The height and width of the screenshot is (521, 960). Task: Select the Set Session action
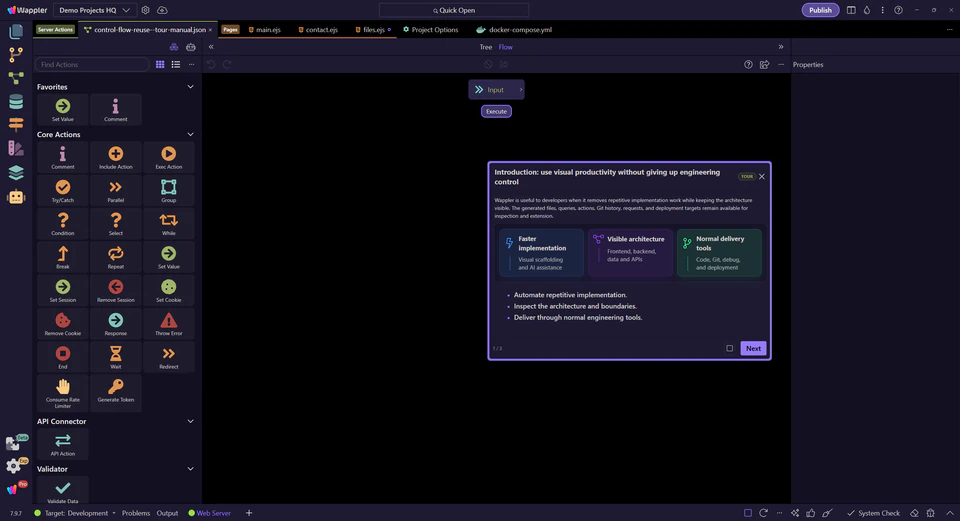click(62, 290)
